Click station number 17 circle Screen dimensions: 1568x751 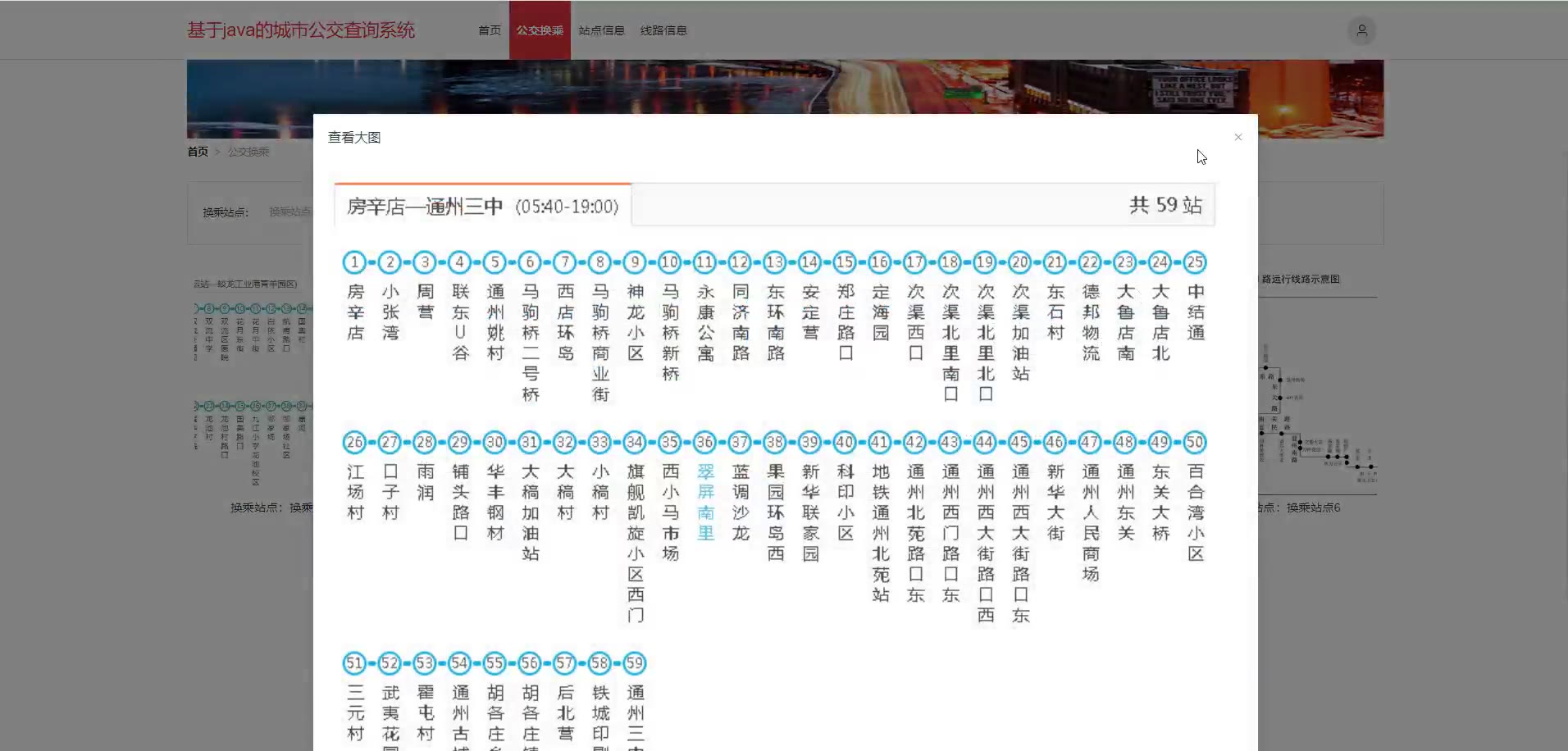[x=914, y=262]
